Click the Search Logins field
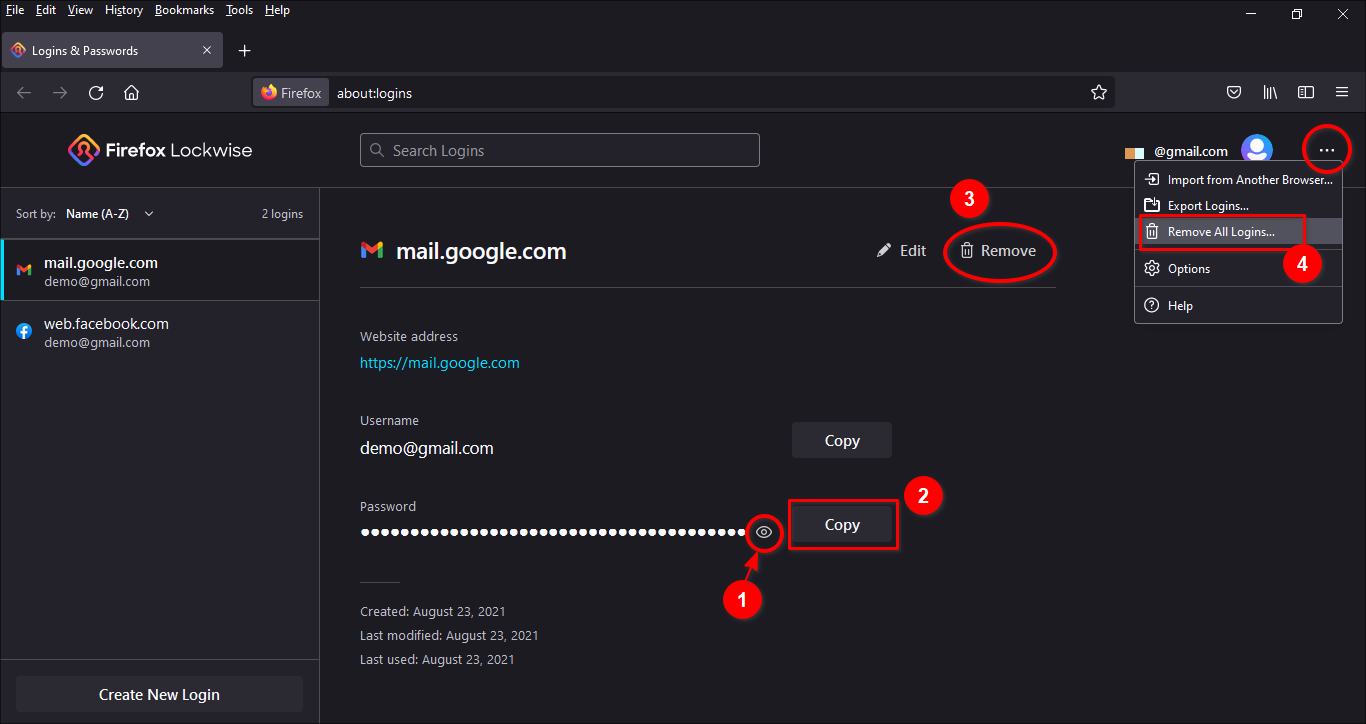Screen dimensions: 1366x724 [x=559, y=150]
